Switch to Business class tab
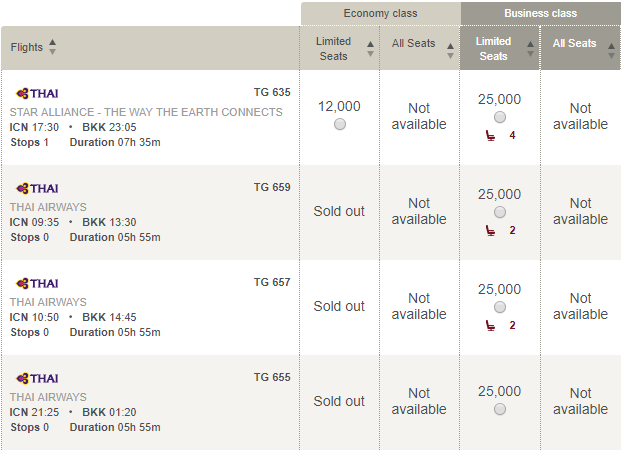The width and height of the screenshot is (621, 450). 541,13
